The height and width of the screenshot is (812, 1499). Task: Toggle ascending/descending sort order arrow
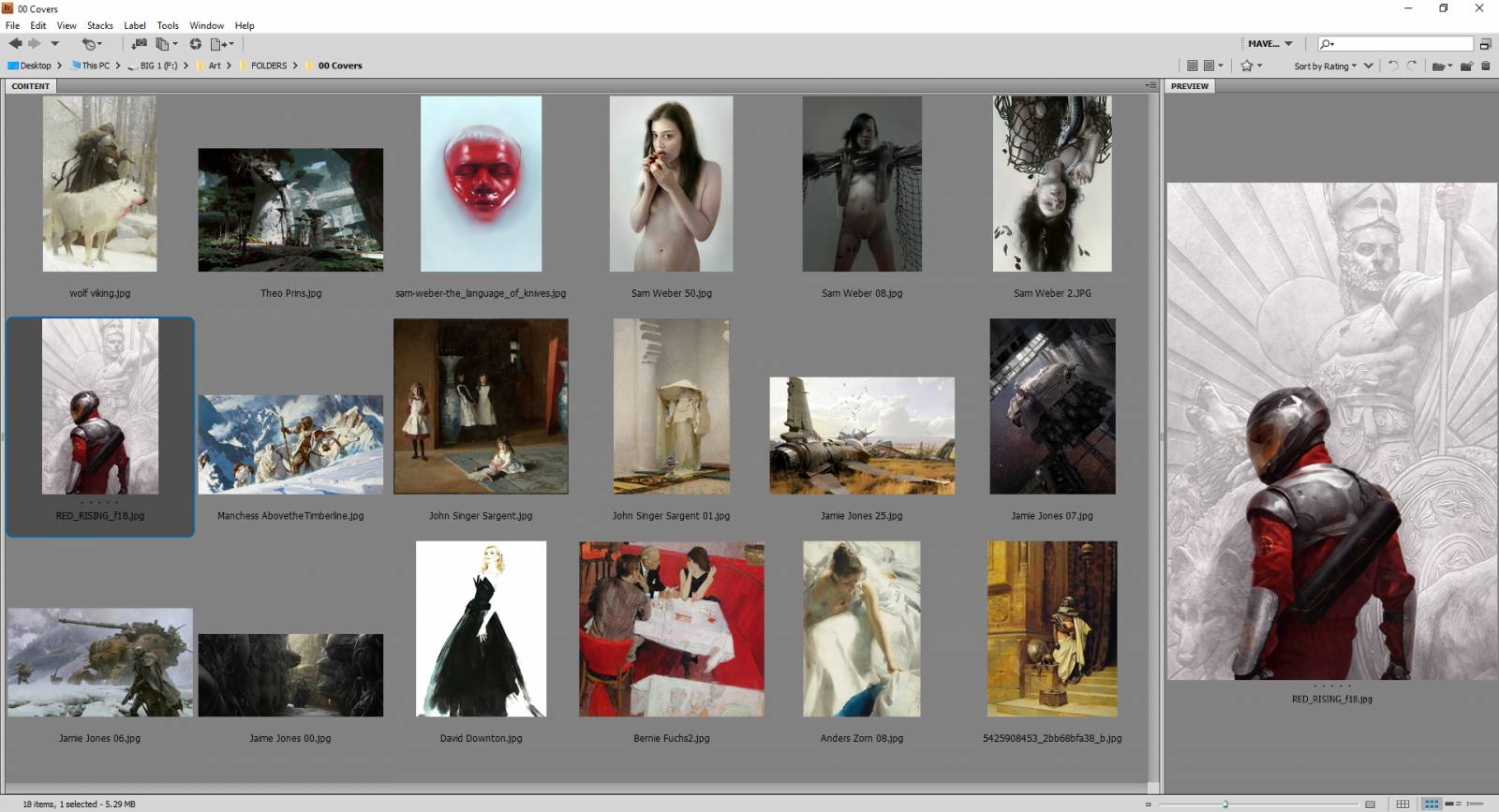coord(1368,66)
